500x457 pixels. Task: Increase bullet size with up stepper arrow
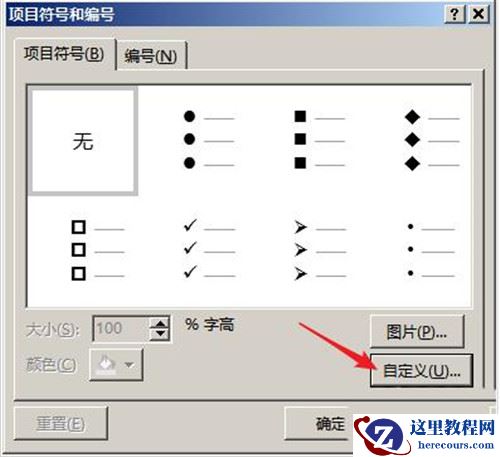click(x=160, y=324)
